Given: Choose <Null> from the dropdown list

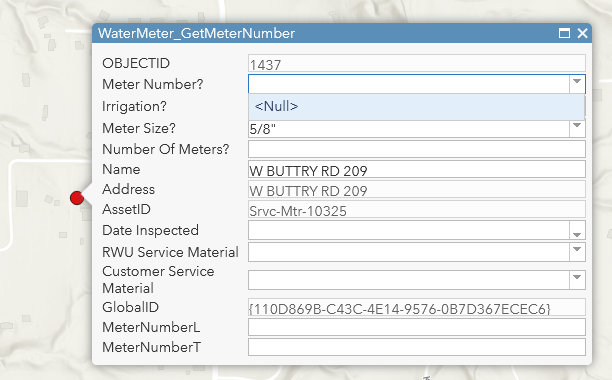Looking at the screenshot, I should tap(416, 107).
